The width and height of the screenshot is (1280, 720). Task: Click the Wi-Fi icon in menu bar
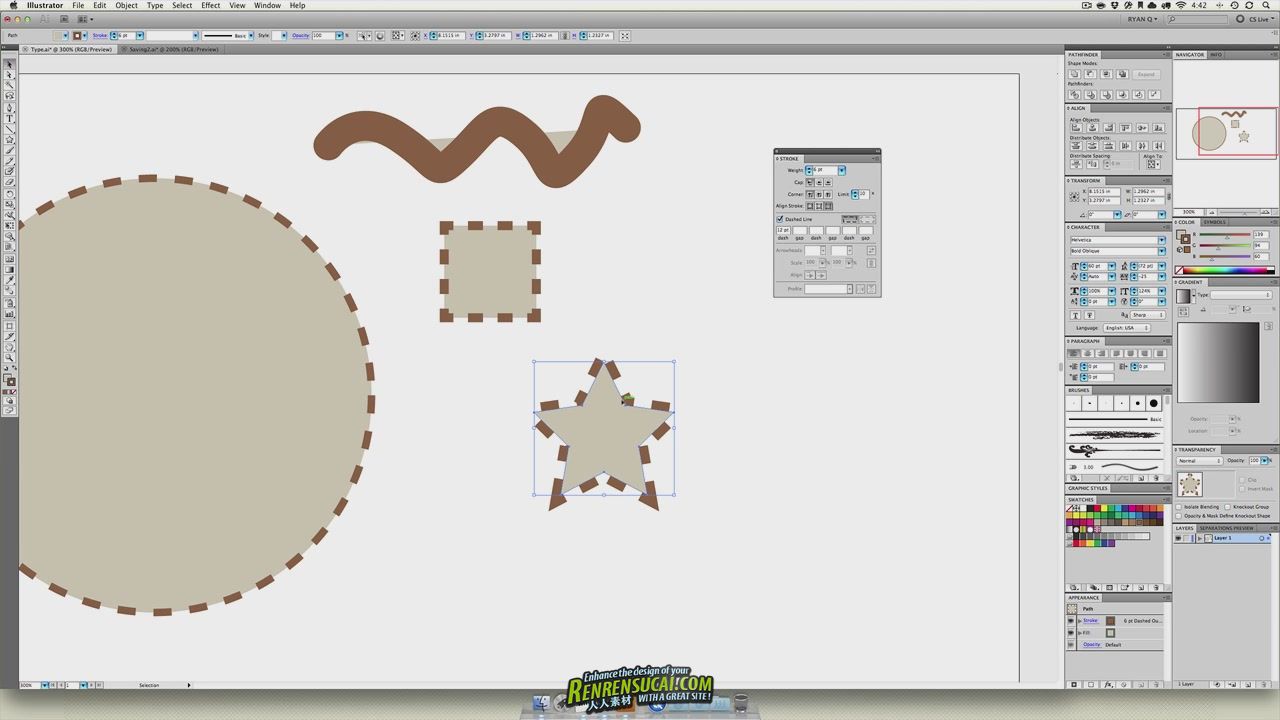pyautogui.click(x=1181, y=5)
